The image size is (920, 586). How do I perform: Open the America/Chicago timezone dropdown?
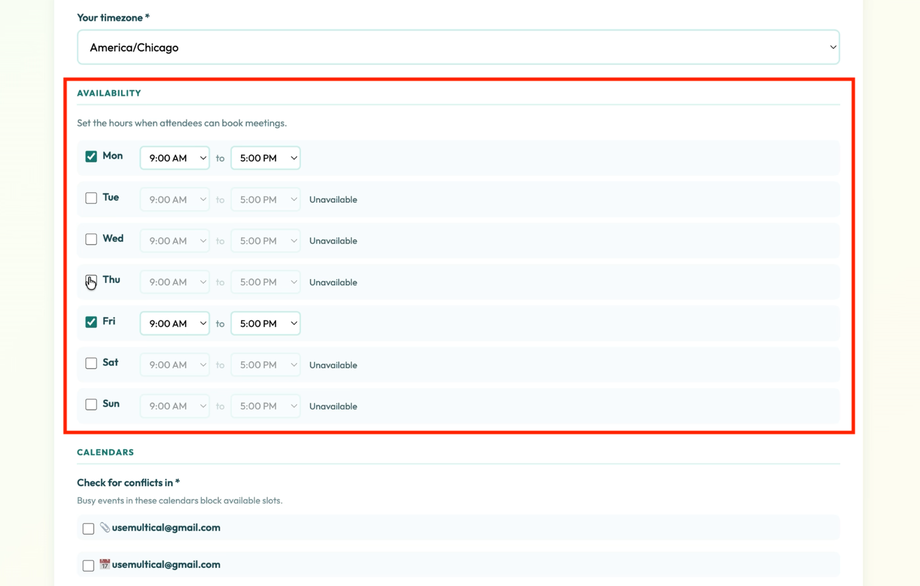click(x=458, y=46)
